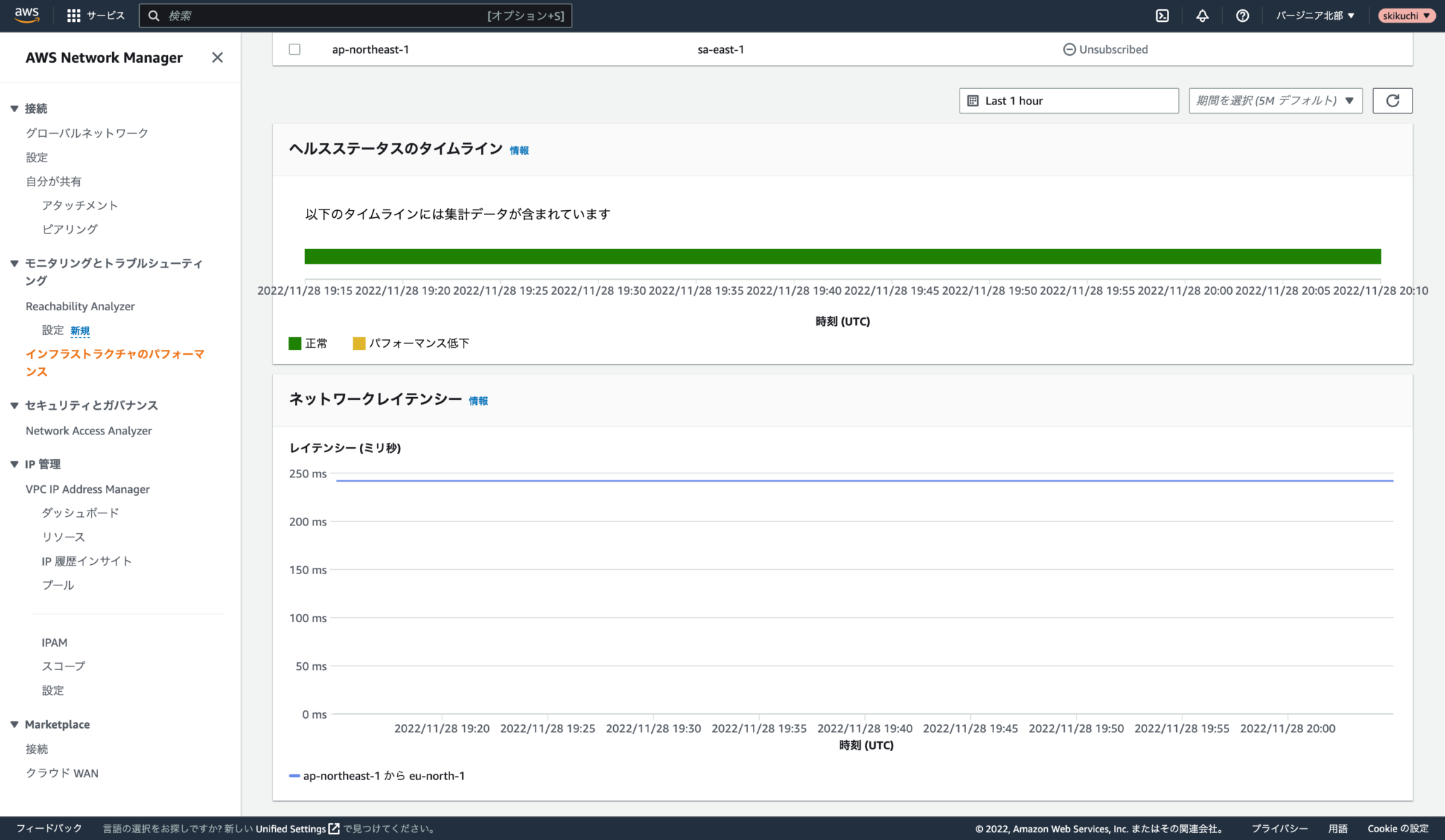The width and height of the screenshot is (1445, 840).
Task: Click 情報 link beside ネットワークレイテンシー
Action: pyautogui.click(x=478, y=401)
